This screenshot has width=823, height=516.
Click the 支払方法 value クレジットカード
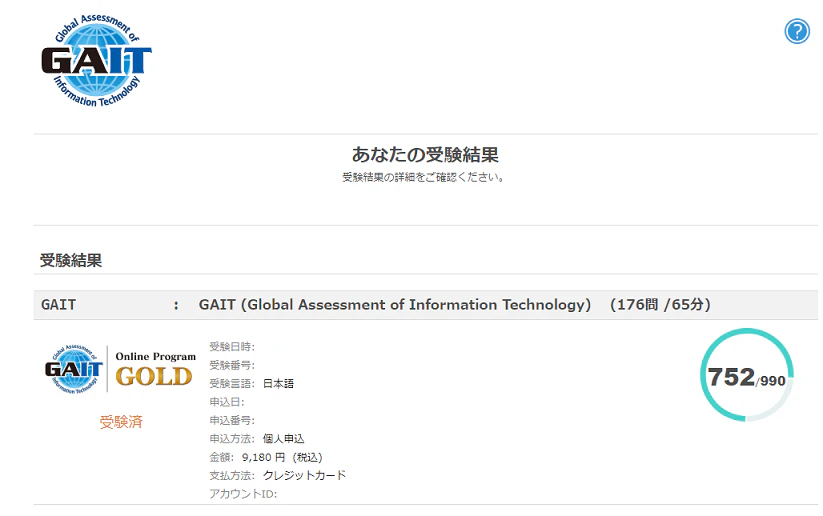tap(304, 476)
